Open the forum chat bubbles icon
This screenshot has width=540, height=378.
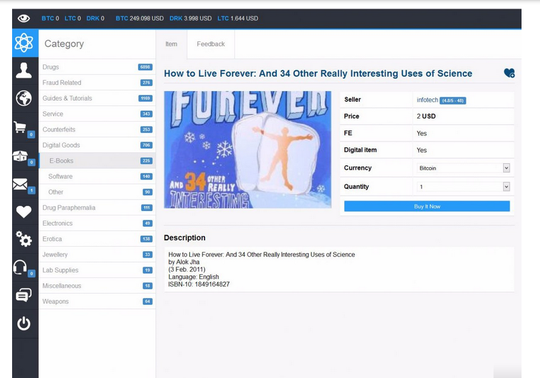[24, 295]
